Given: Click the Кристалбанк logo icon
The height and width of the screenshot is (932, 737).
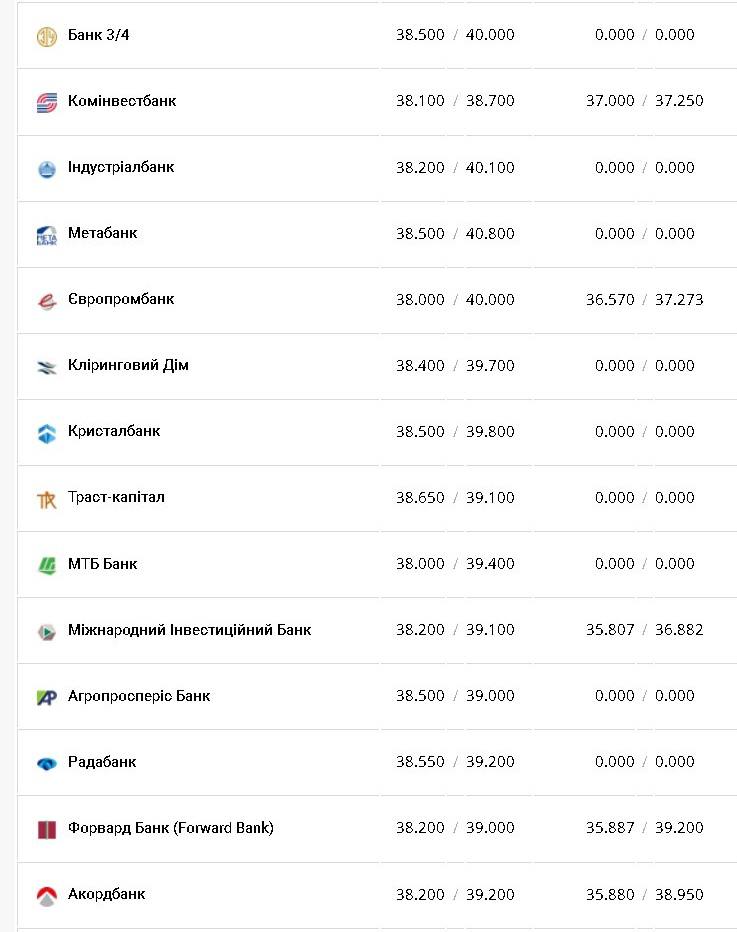Looking at the screenshot, I should point(46,433).
